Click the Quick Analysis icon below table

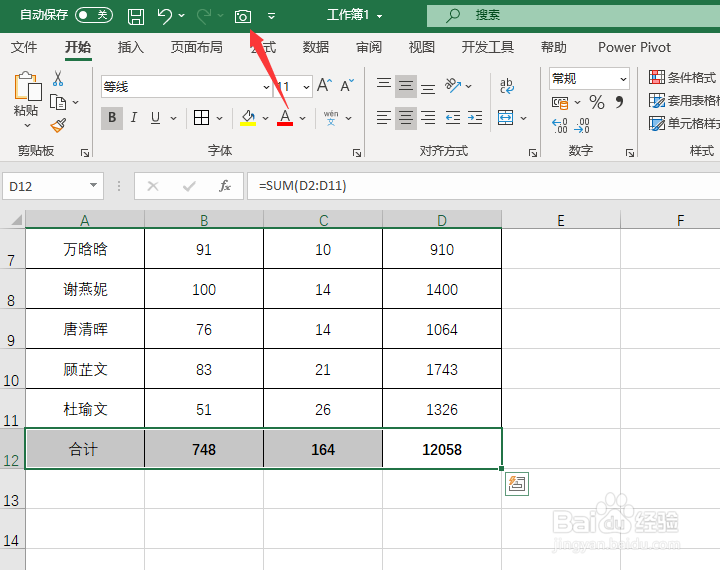click(x=517, y=484)
